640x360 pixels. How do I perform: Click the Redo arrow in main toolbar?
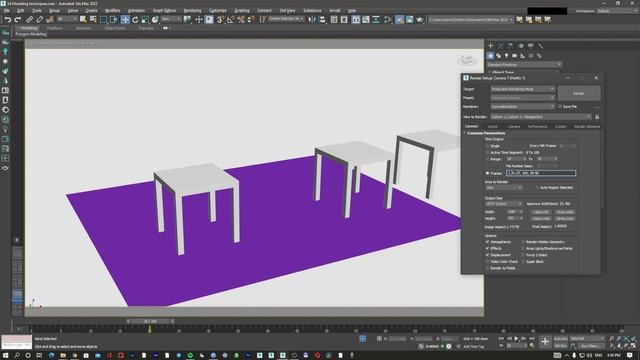click(x=18, y=20)
